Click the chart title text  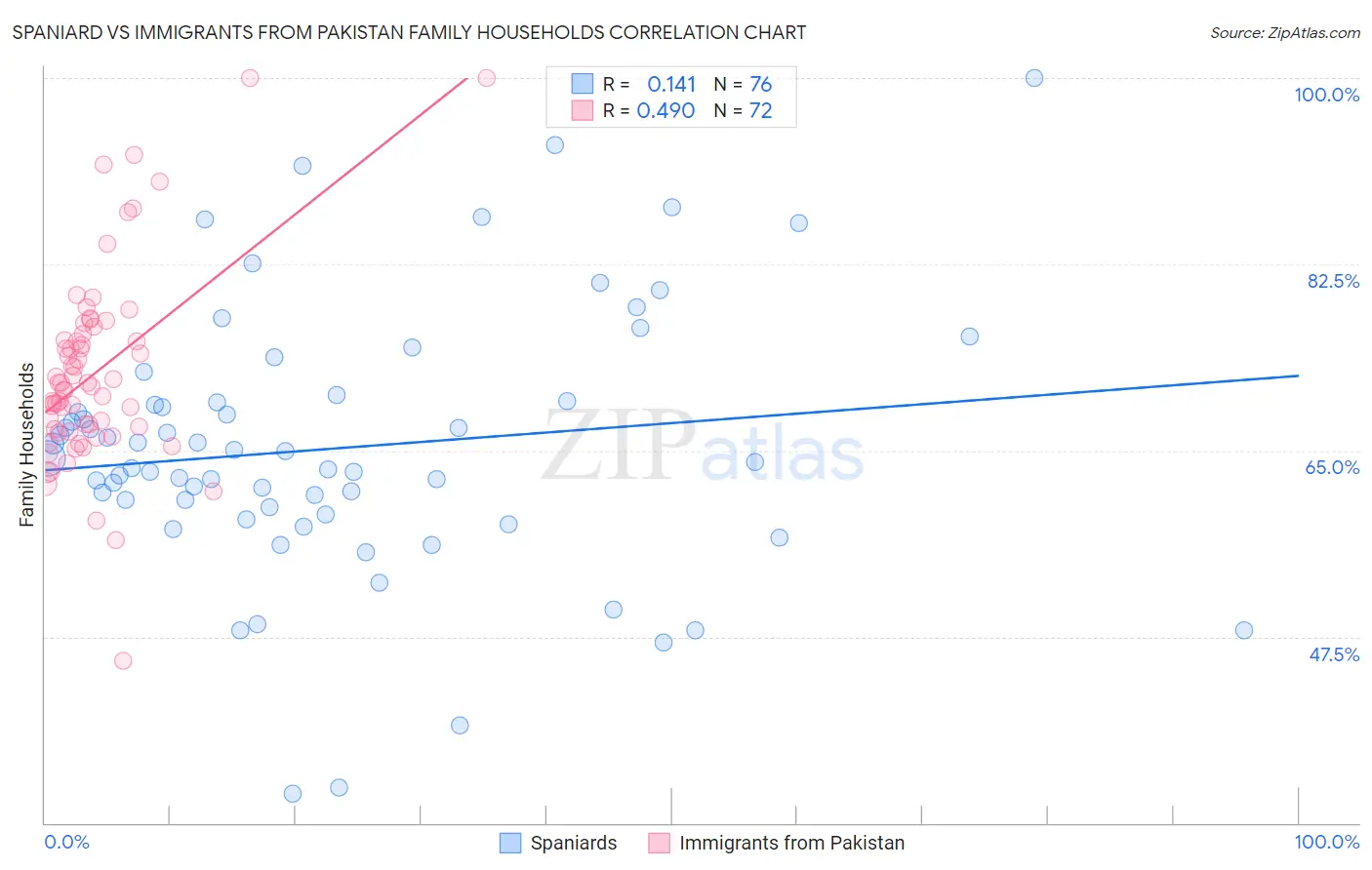410,32
